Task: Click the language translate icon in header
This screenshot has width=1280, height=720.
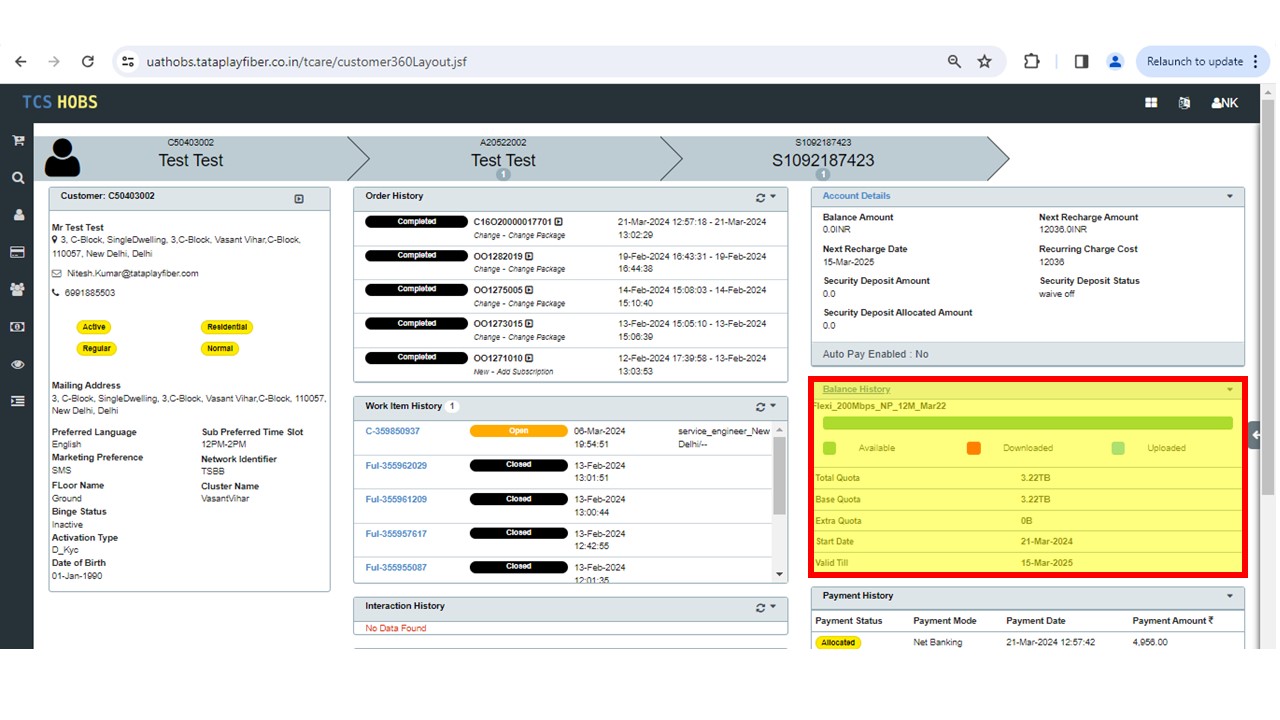Action: [1184, 102]
